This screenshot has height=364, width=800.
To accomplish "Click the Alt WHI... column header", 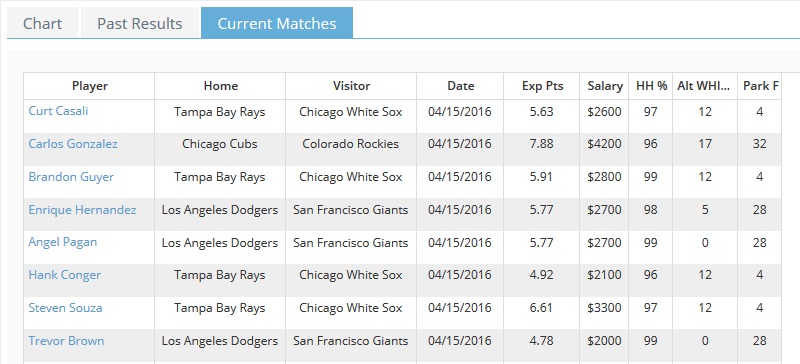I will pos(705,86).
